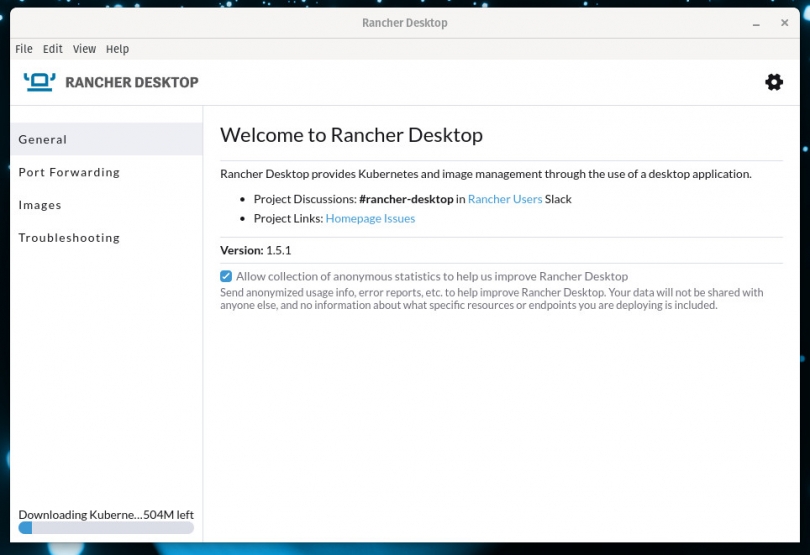Click the Kubernetes download progress bar
The width and height of the screenshot is (810, 555).
coord(106,528)
